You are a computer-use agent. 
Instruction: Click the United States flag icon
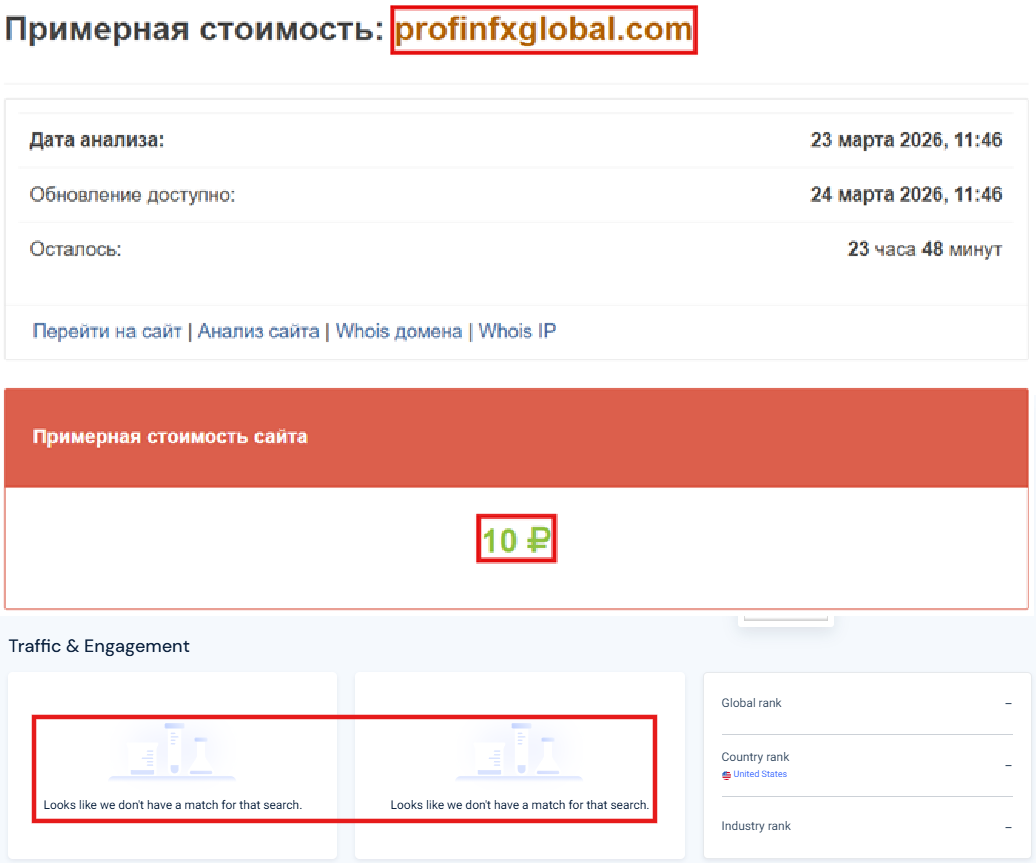[727, 774]
